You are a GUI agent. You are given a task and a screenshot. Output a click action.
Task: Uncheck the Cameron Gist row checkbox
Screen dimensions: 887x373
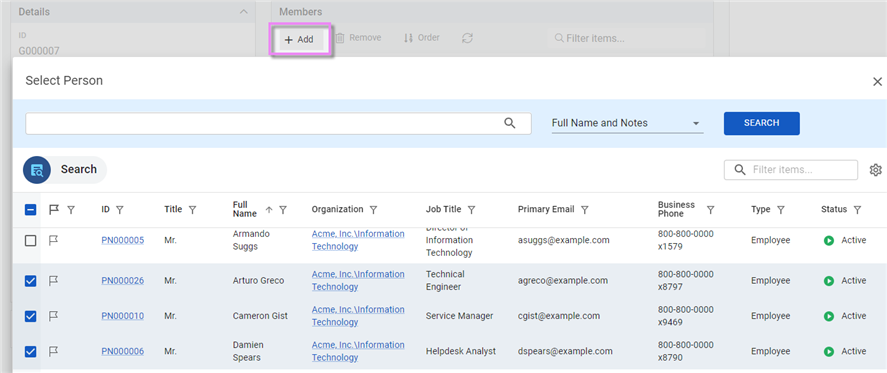click(31, 316)
